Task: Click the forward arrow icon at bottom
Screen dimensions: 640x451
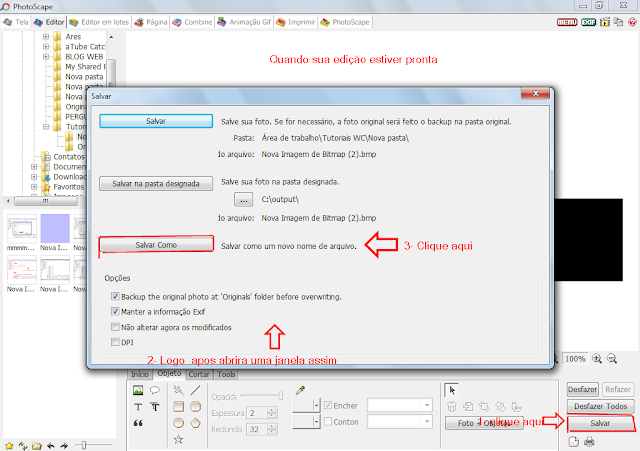Action: [64, 446]
